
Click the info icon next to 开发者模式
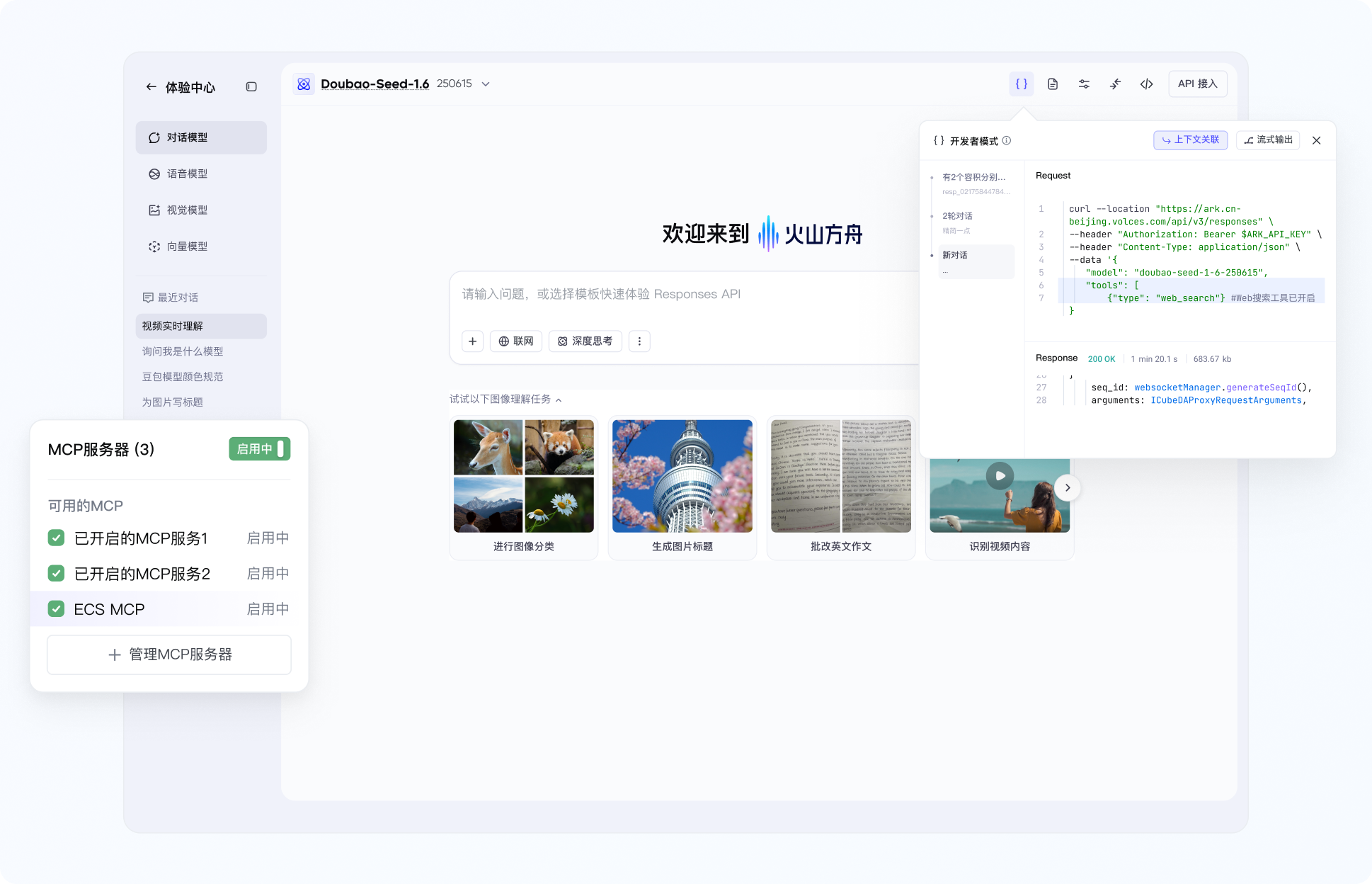click(x=1007, y=140)
